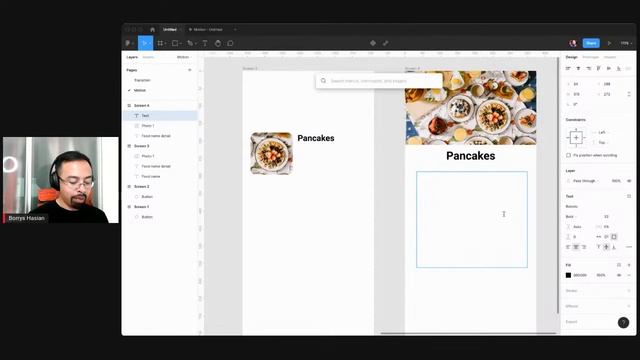
Task: Select the Pen tool
Action: [x=190, y=43]
